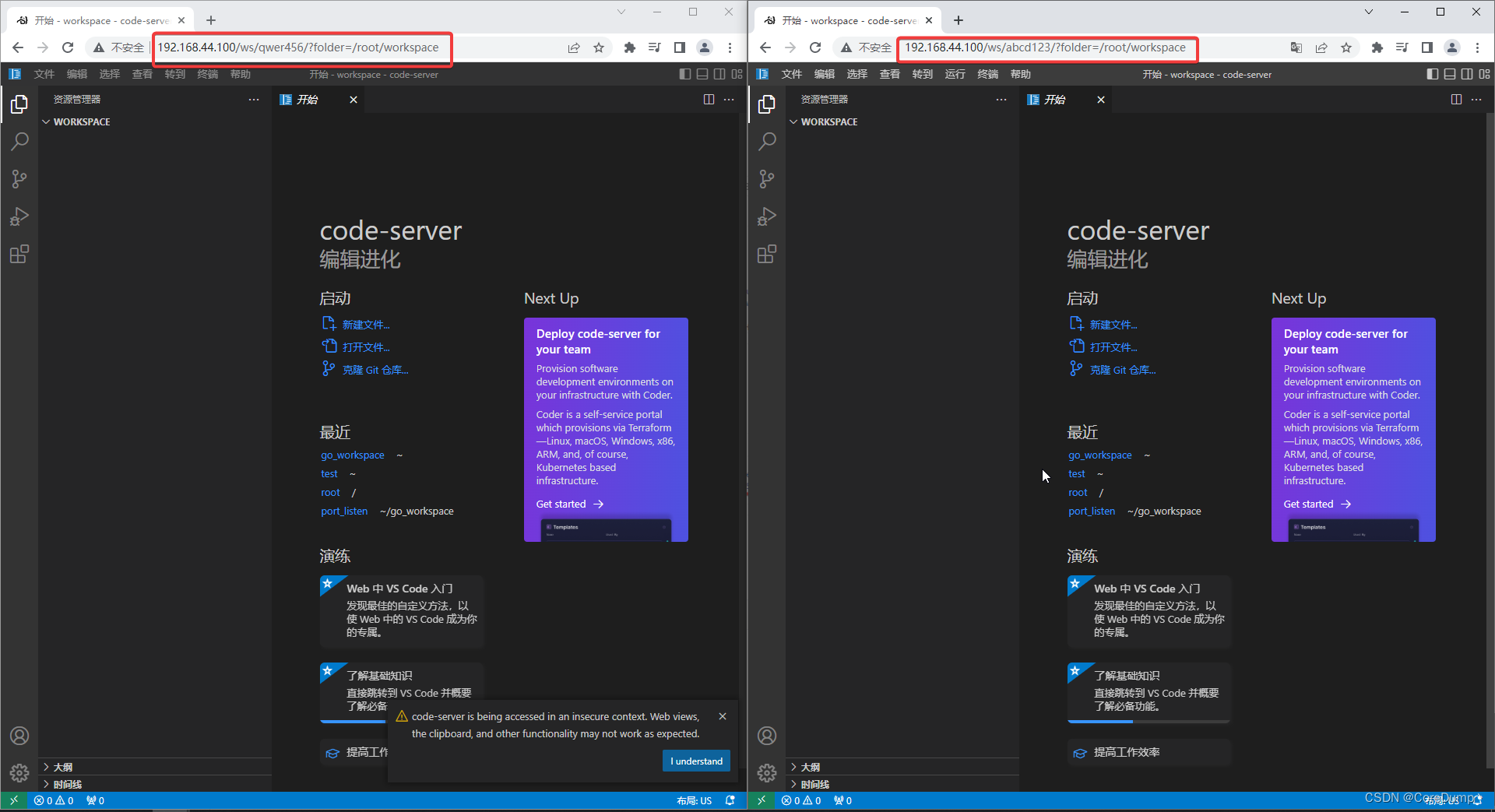
Task: Click address bar URL in left browser
Action: point(298,47)
